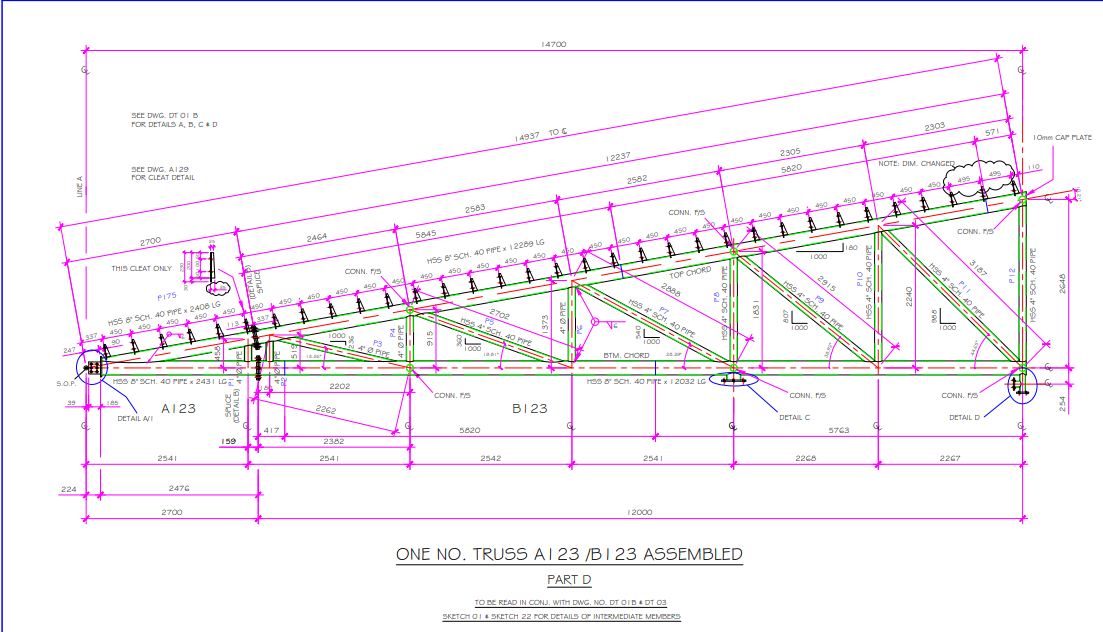Image resolution: width=1103 pixels, height=632 pixels.
Task: Select the 'ONE NO. TRUSS A123 /B123 ASSEMBLED' title
Action: click(569, 555)
